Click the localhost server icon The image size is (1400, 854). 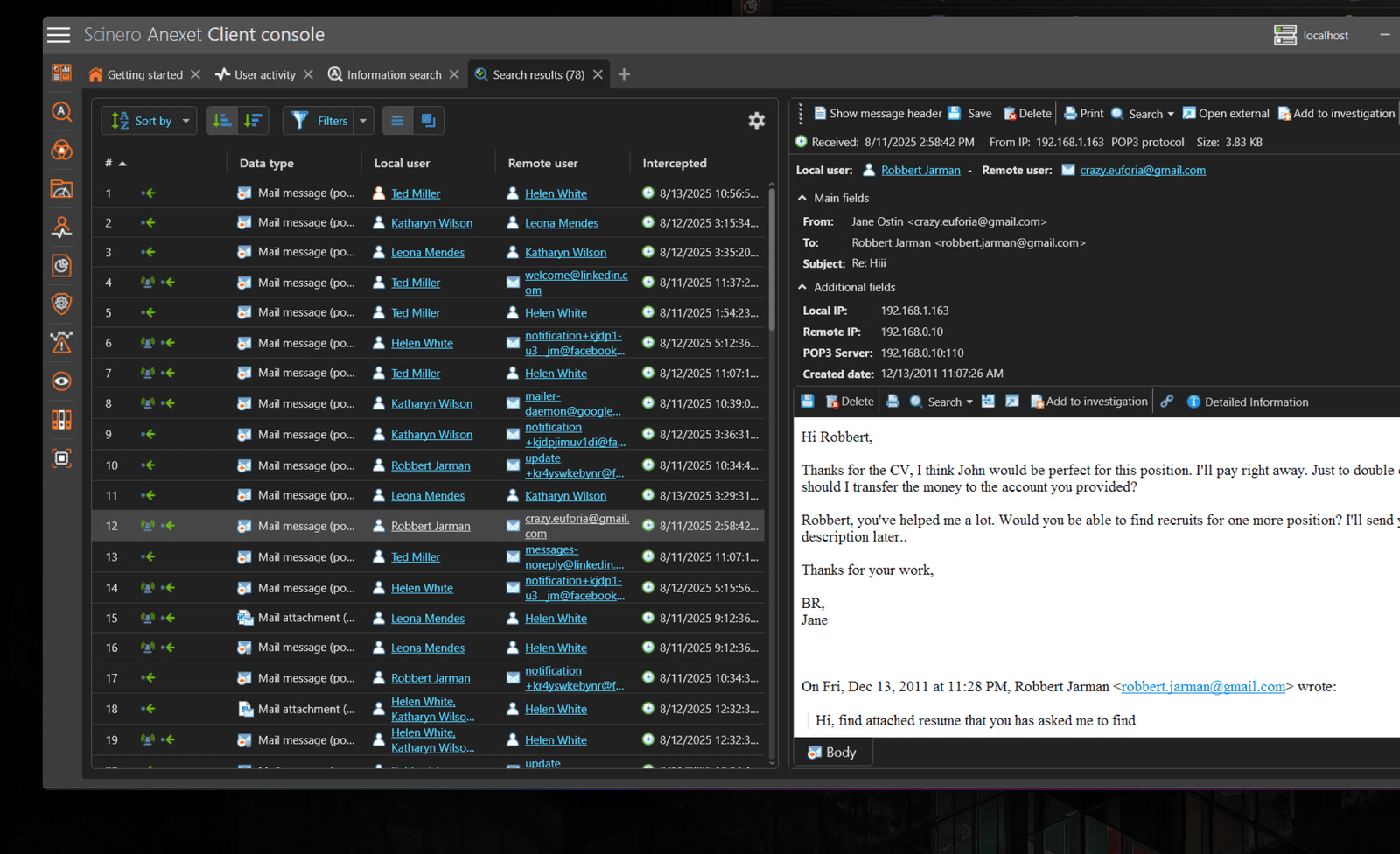coord(1285,35)
